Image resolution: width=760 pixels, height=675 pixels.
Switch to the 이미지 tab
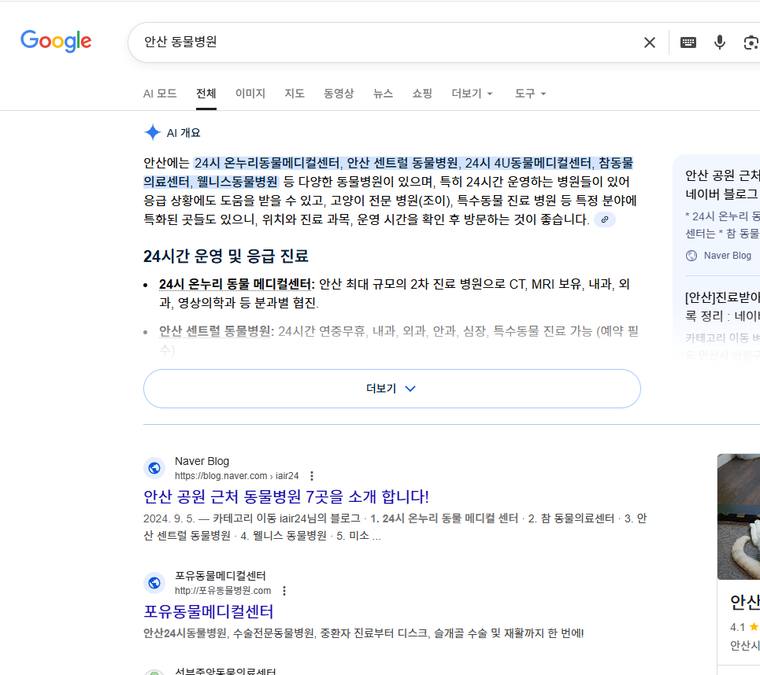click(x=250, y=93)
